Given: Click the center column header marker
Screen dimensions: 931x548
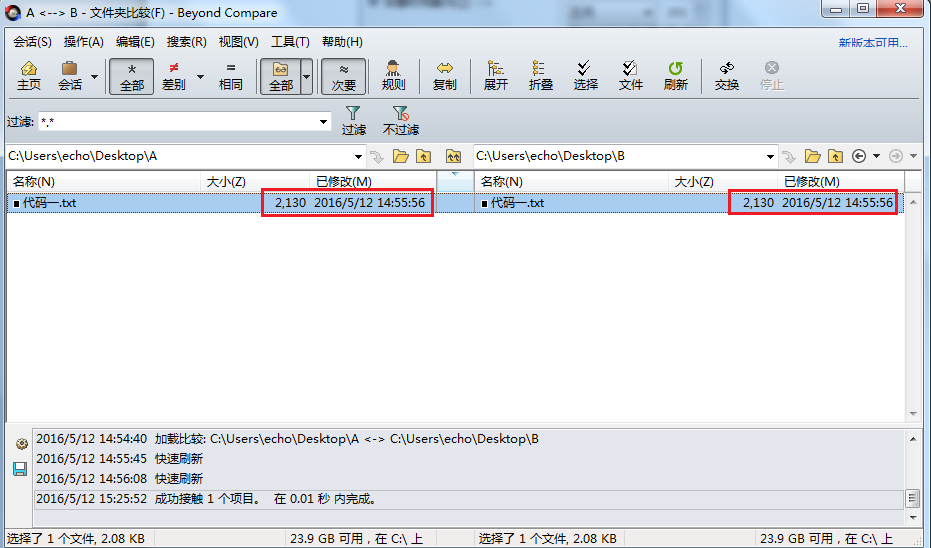Looking at the screenshot, I should click(455, 180).
